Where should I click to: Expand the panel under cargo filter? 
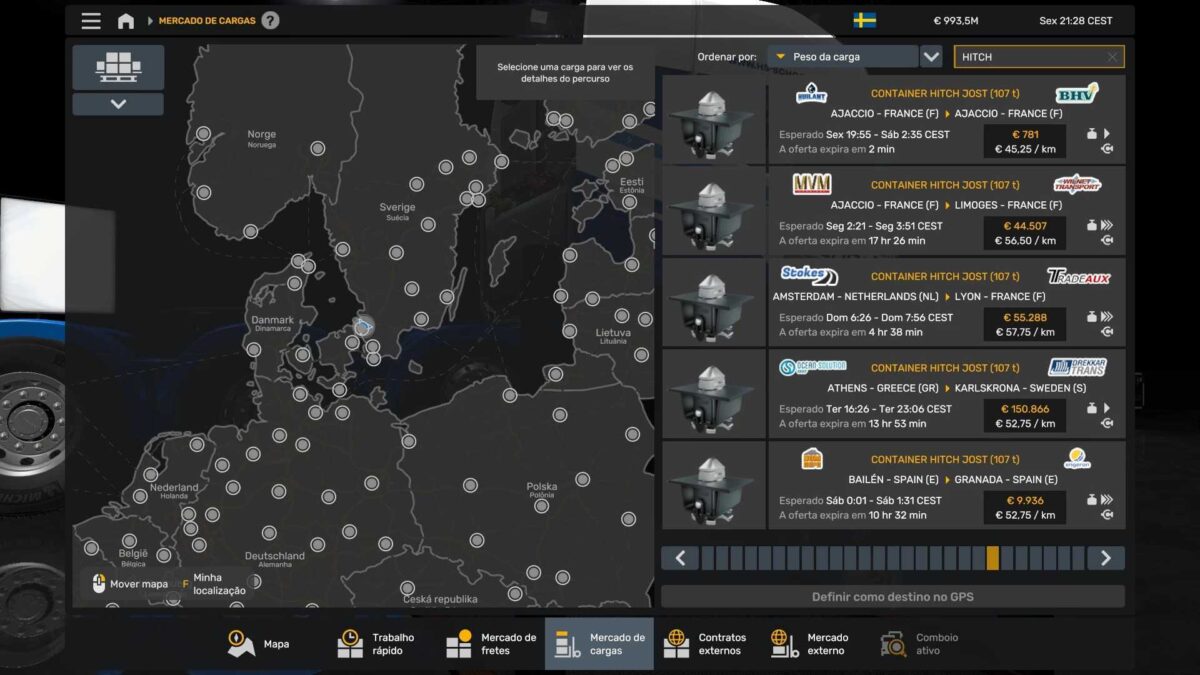[x=118, y=104]
